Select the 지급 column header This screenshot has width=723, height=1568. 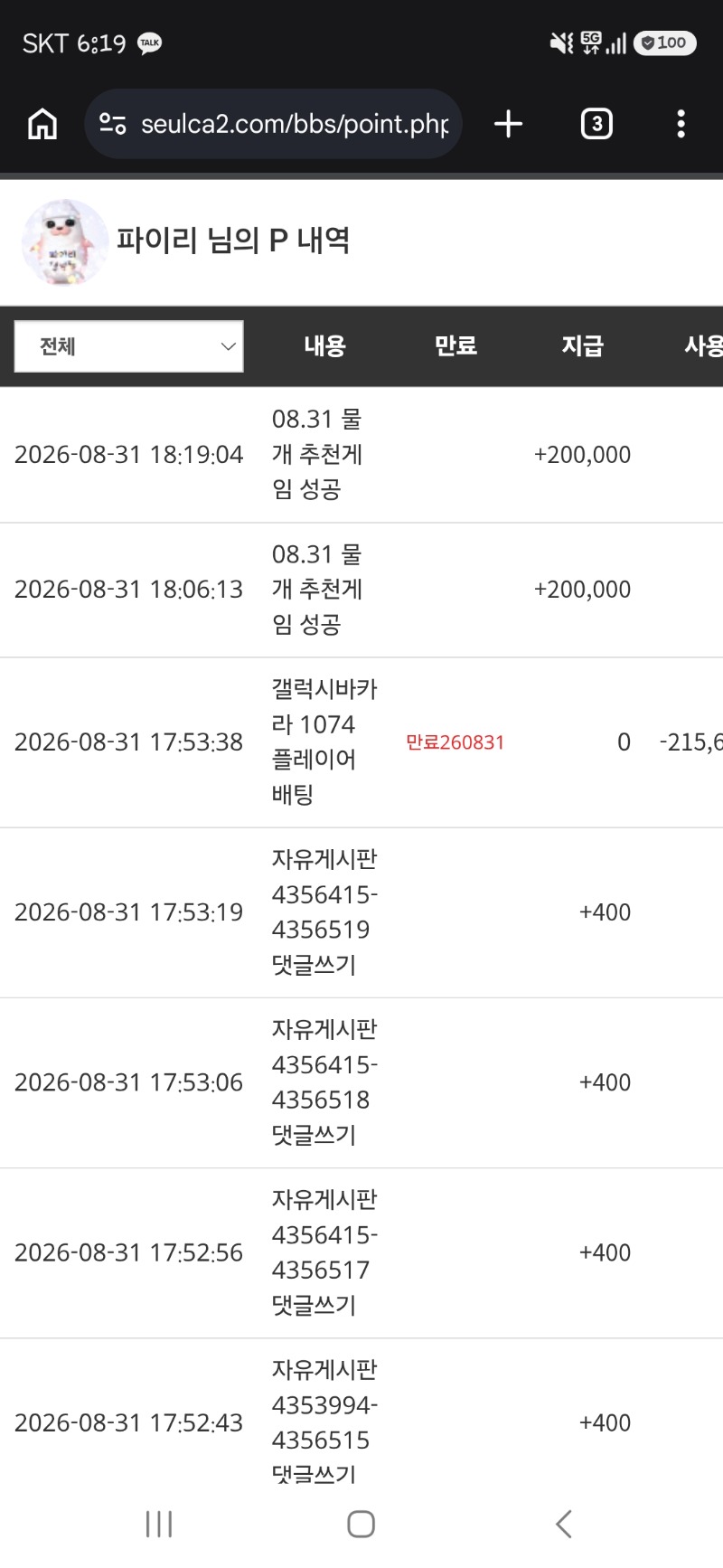(x=582, y=345)
